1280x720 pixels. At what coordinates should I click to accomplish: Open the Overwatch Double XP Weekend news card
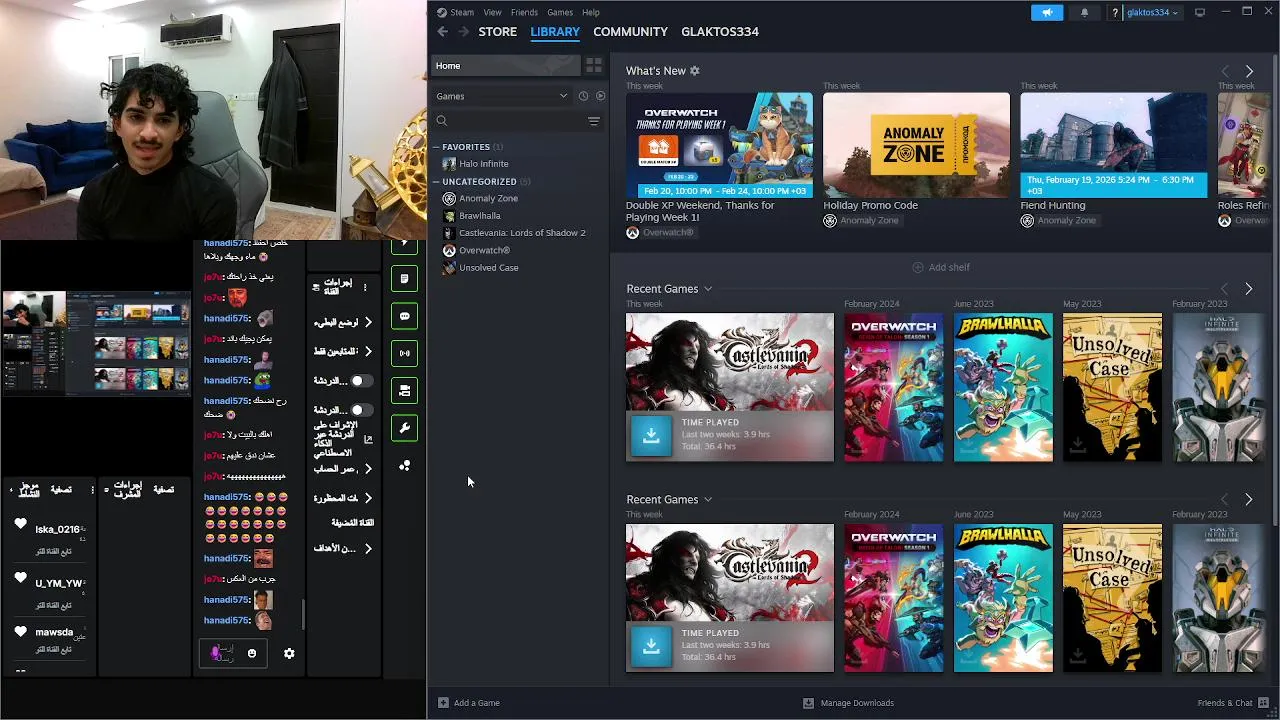tap(719, 146)
